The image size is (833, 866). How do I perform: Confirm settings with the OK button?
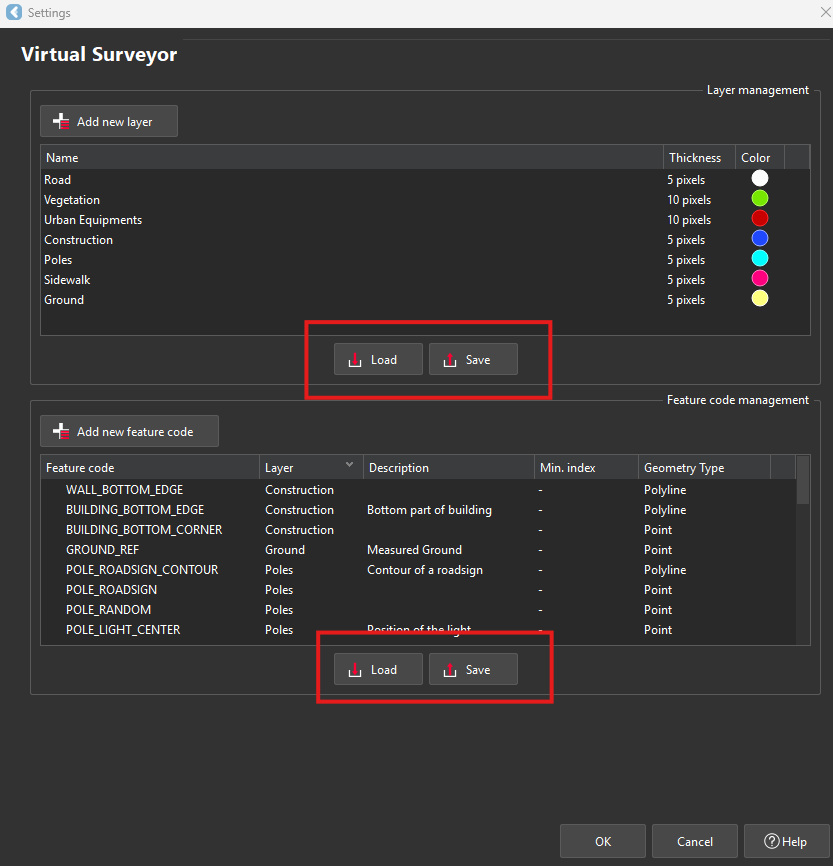pyautogui.click(x=603, y=842)
